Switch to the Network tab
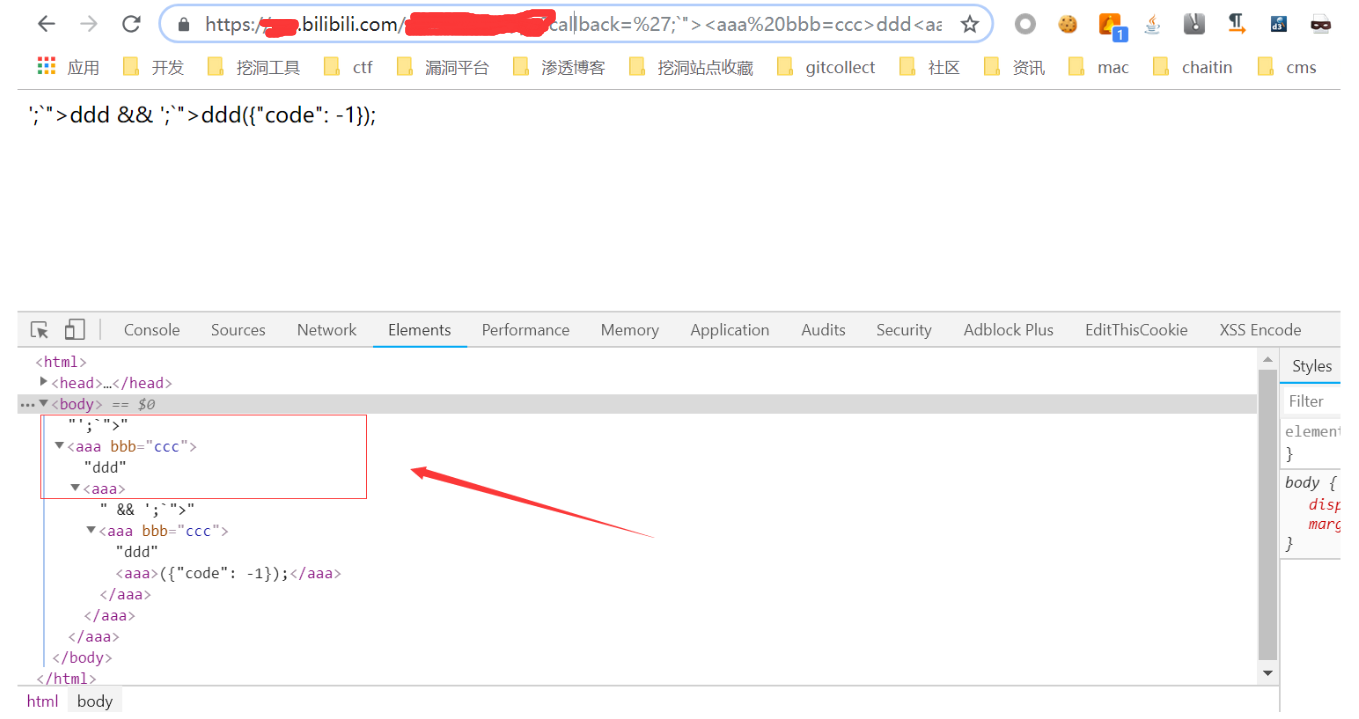The width and height of the screenshot is (1359, 719). [326, 330]
